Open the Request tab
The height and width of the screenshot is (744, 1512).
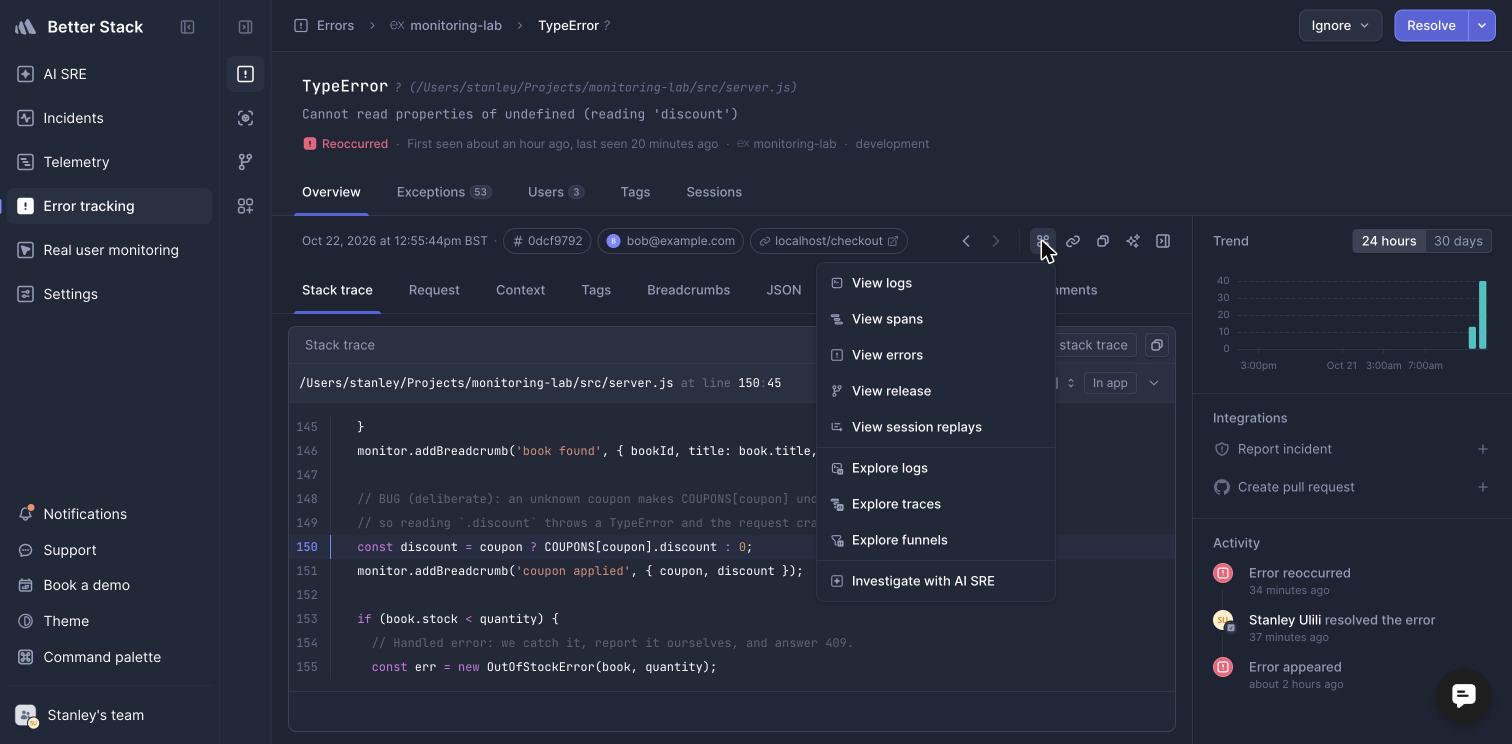(x=434, y=290)
